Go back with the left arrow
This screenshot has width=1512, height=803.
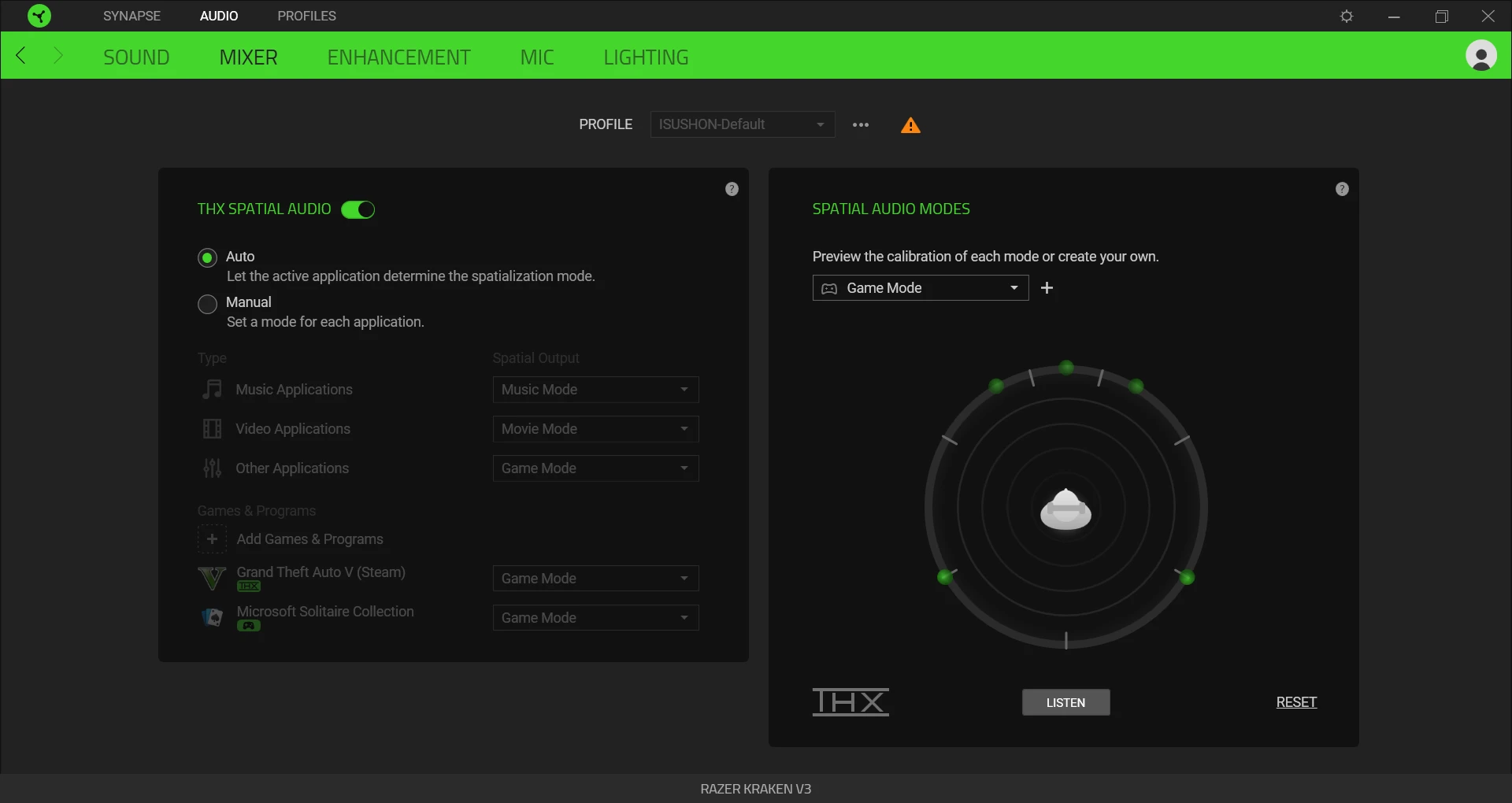21,55
